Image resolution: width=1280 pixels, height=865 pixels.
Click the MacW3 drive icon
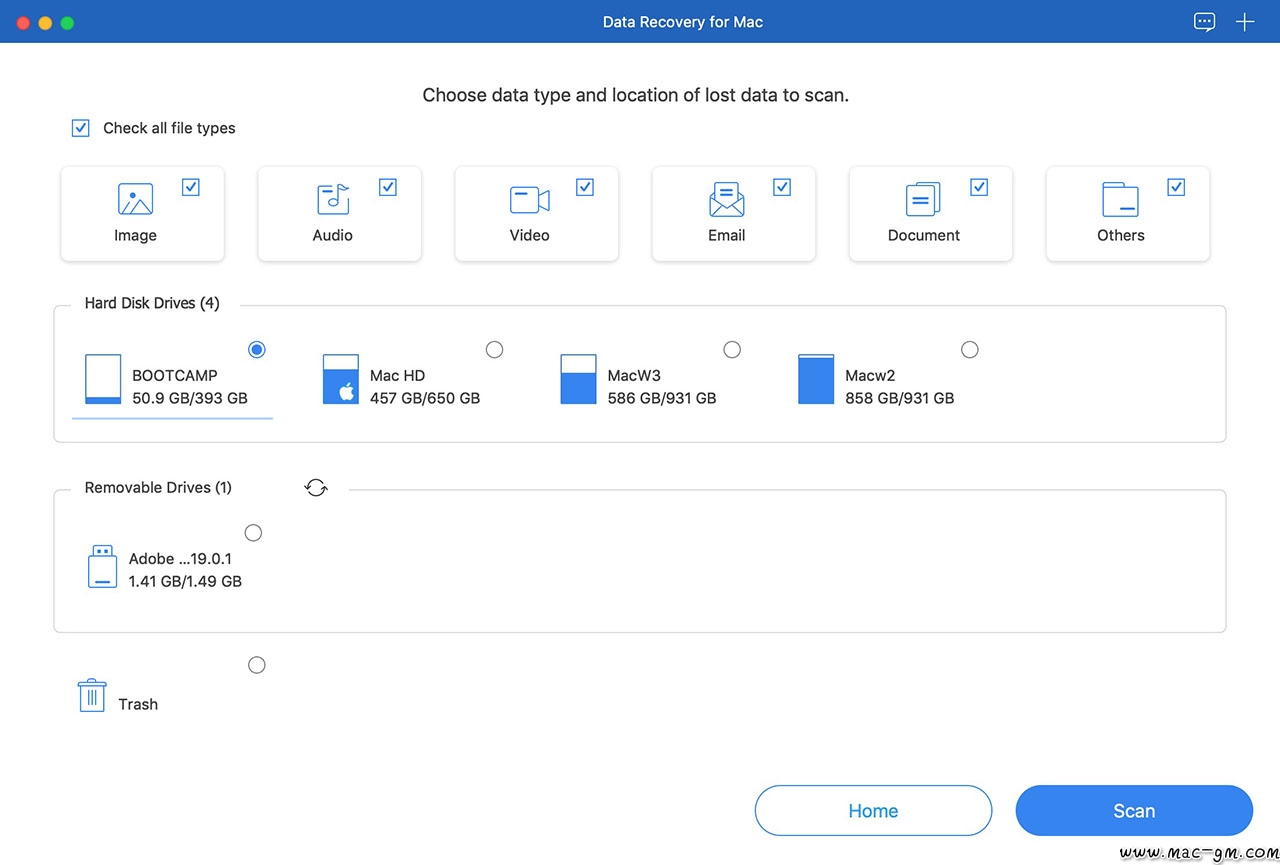(578, 379)
